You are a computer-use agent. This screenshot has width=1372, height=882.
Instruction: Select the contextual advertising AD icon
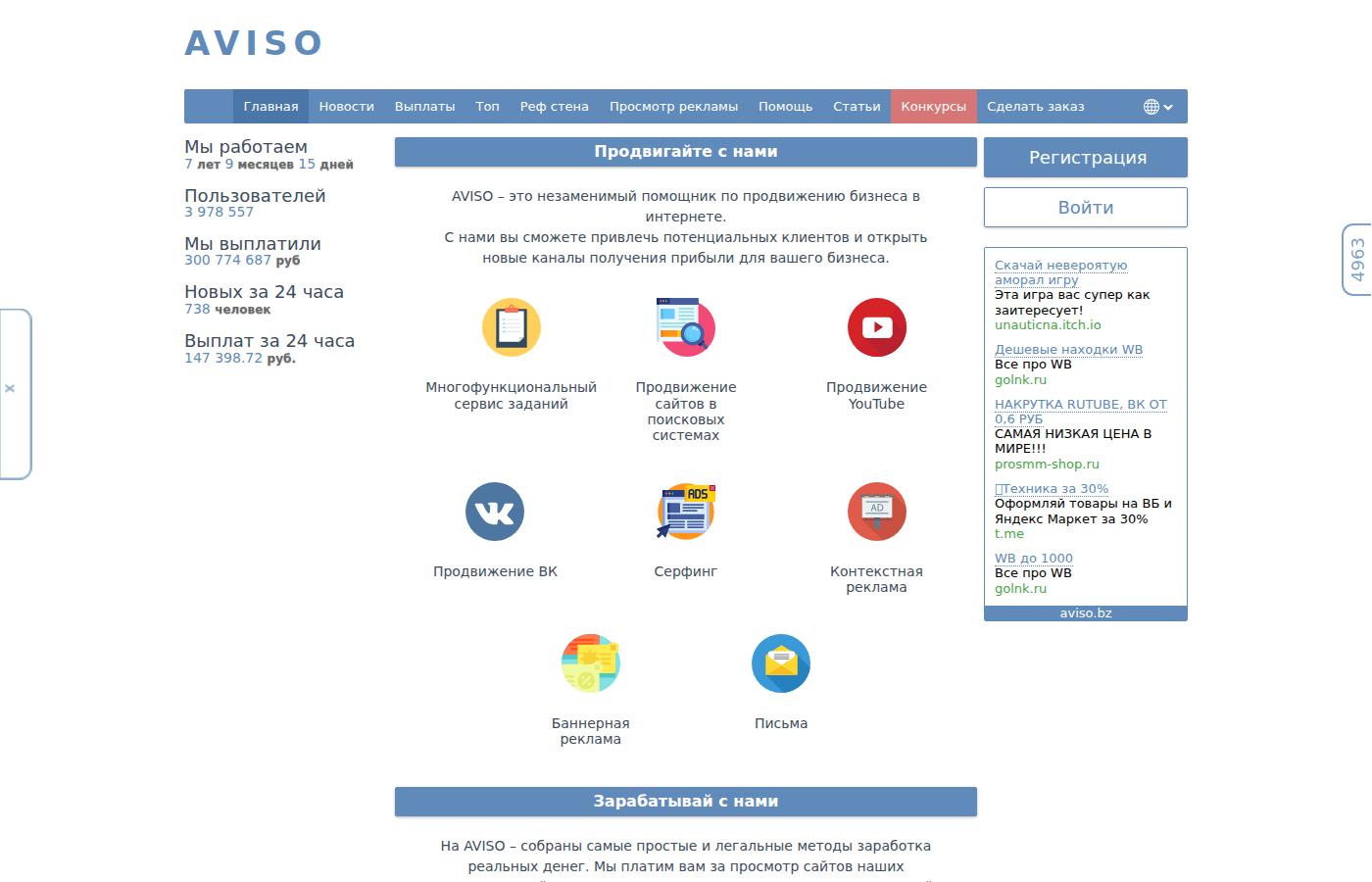pyautogui.click(x=877, y=512)
